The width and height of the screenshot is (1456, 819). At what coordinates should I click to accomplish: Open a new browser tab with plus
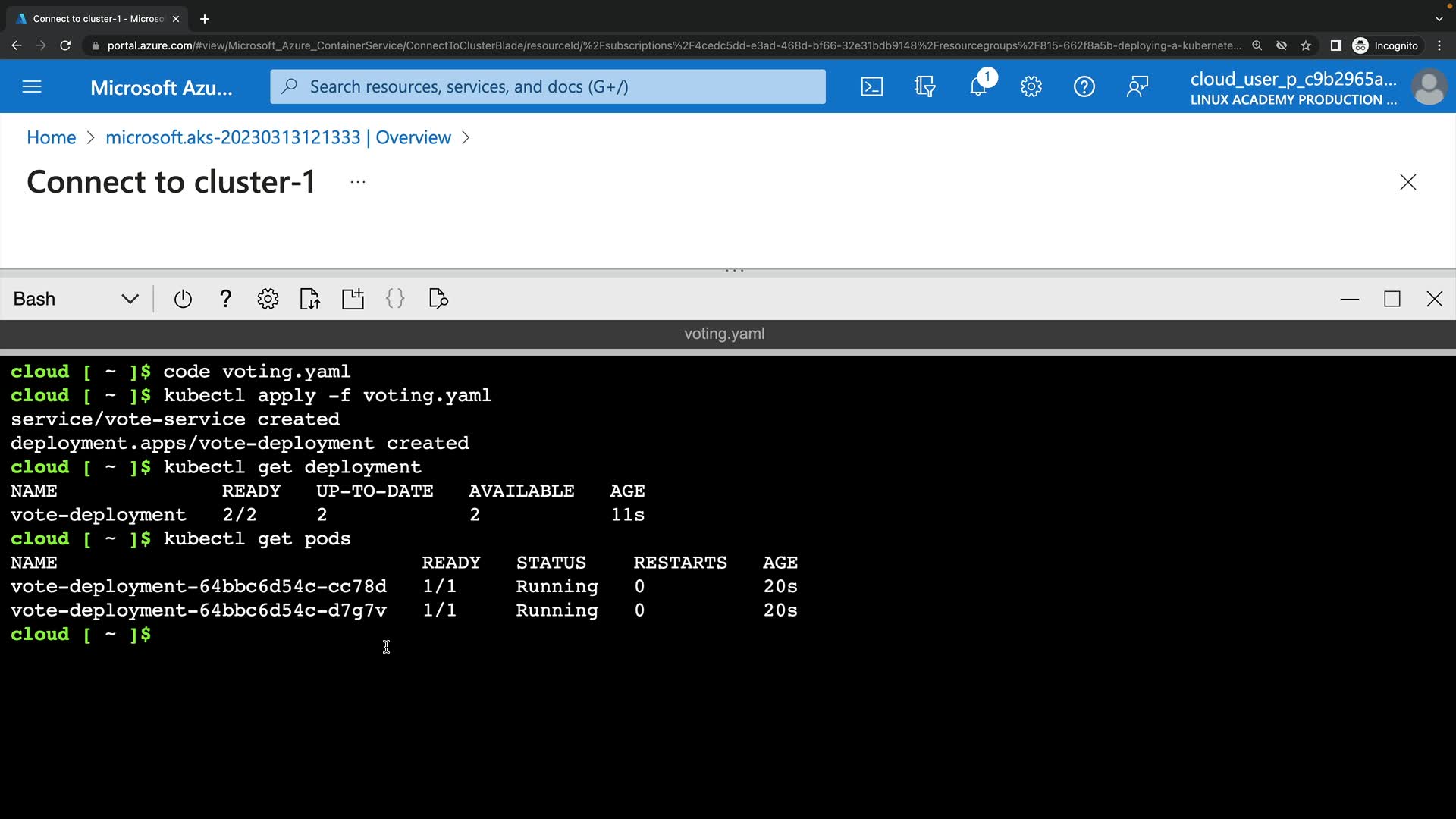click(x=205, y=19)
